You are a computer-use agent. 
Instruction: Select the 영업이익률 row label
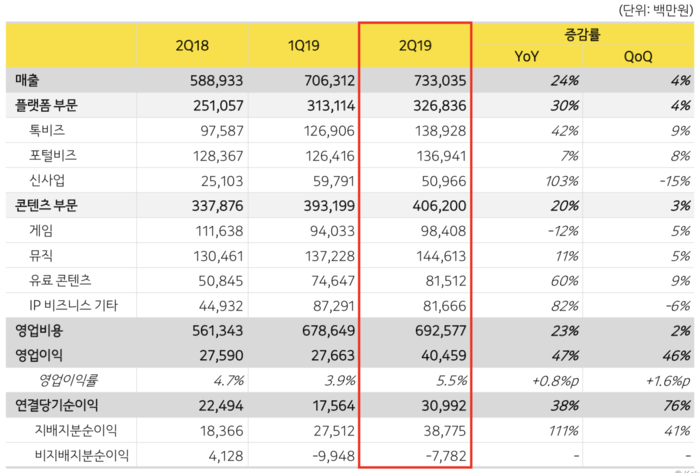point(68,383)
